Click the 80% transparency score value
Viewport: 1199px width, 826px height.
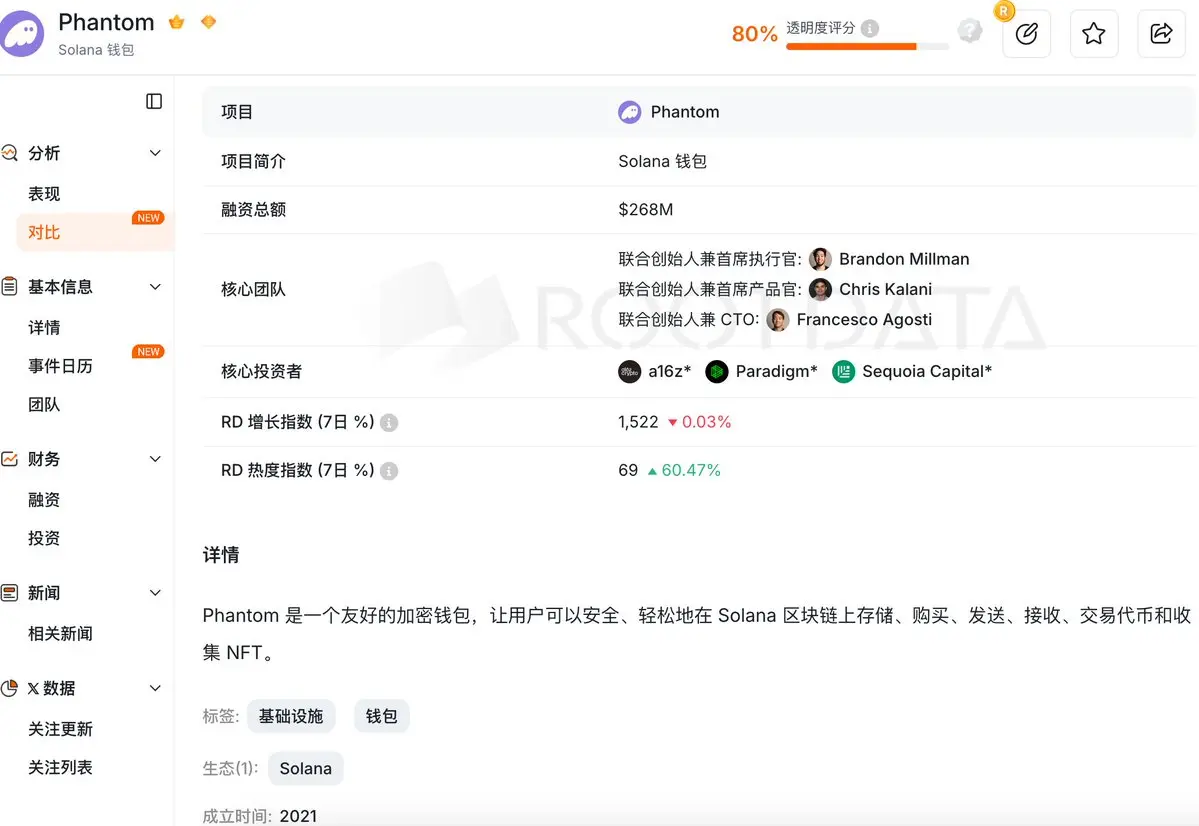(754, 34)
